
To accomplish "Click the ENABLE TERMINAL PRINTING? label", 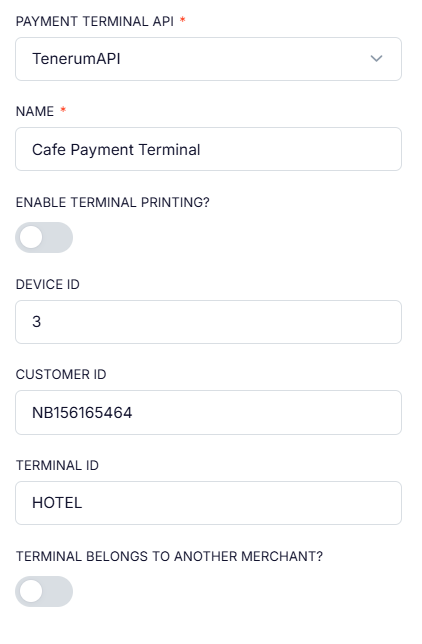I will (113, 202).
